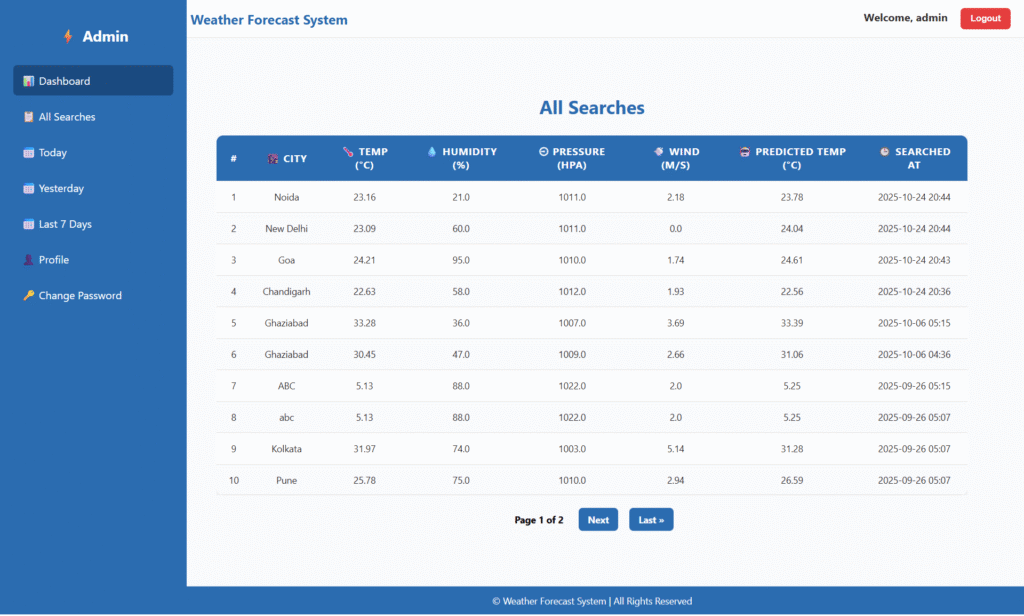Click the Weather Forecast System title link
Viewport: 1024px width, 616px height.
[269, 20]
